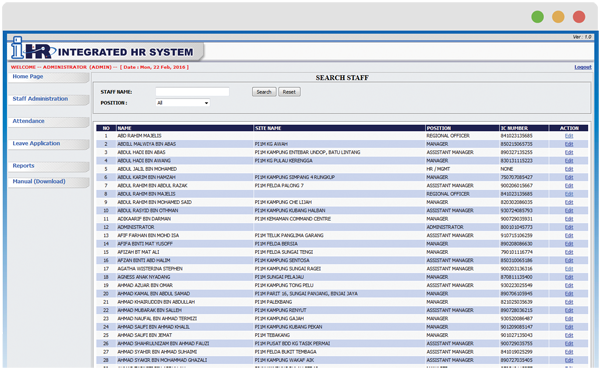Select site PI1M FELDA BUKIT TEMBAGA
The image size is (600, 371).
285,352
